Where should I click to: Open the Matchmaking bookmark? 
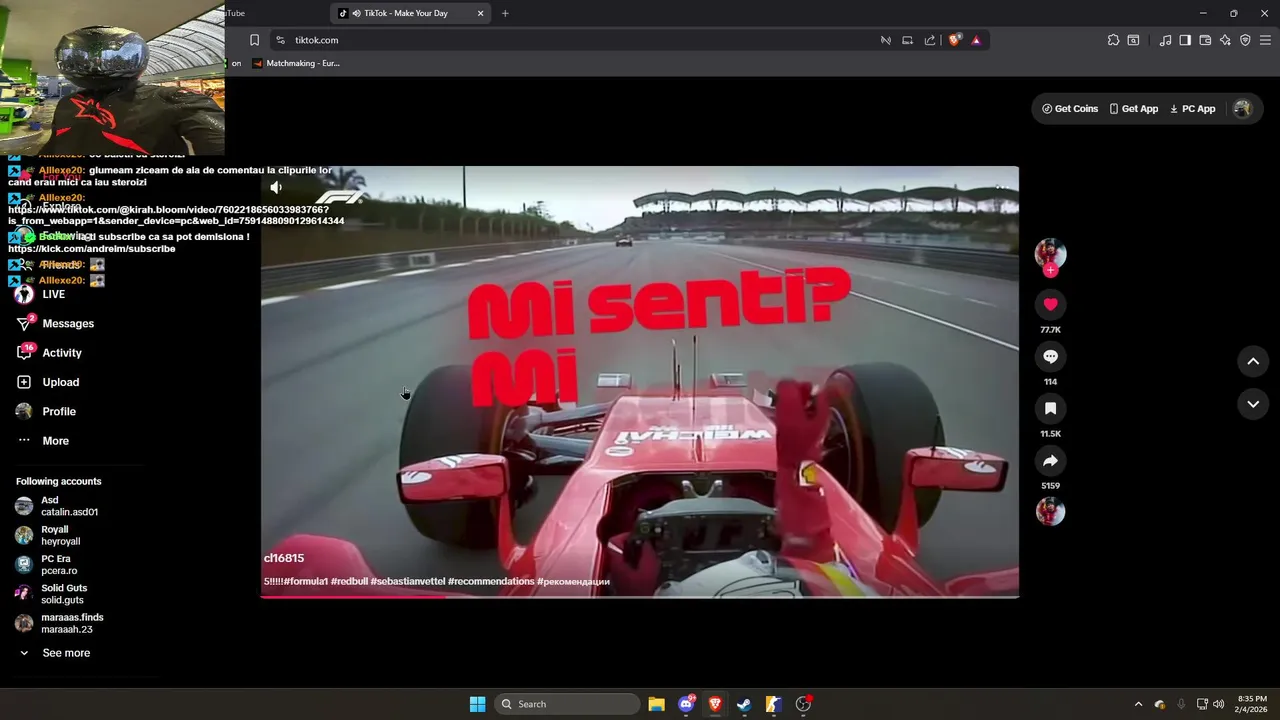pos(297,63)
